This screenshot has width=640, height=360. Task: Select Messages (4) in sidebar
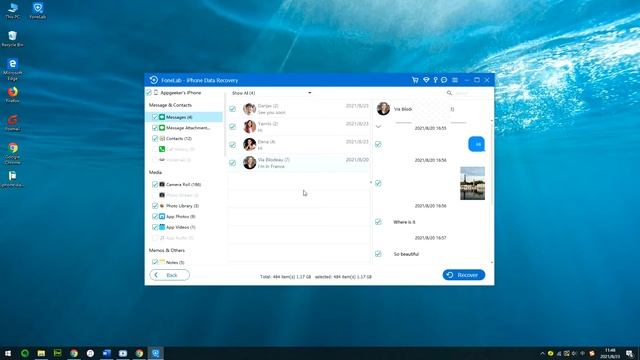[184, 117]
